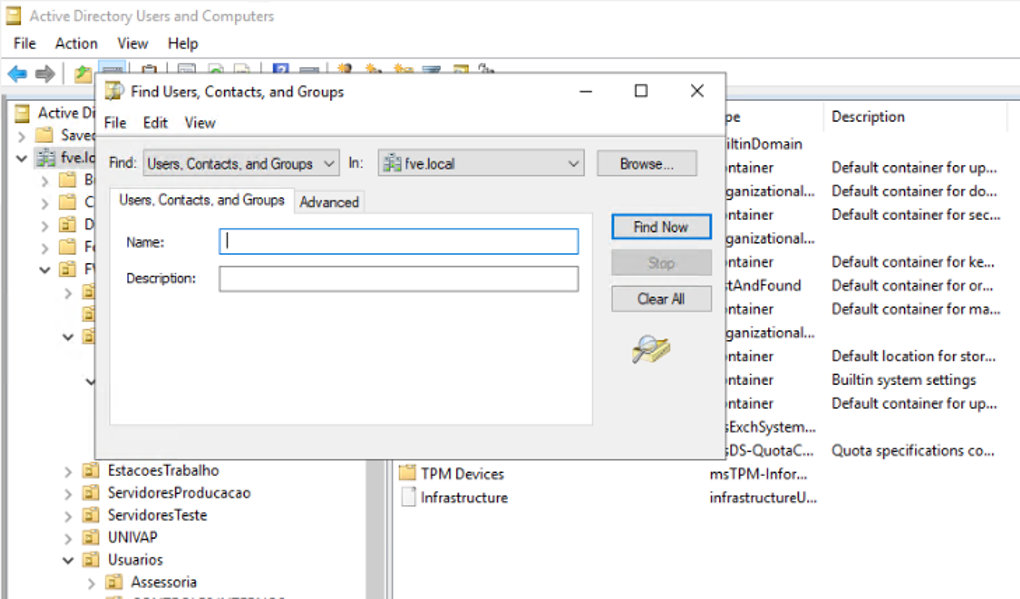The height and width of the screenshot is (599, 1020).
Task: Select the EstacoesTrabalho OU icon
Action: 91,470
